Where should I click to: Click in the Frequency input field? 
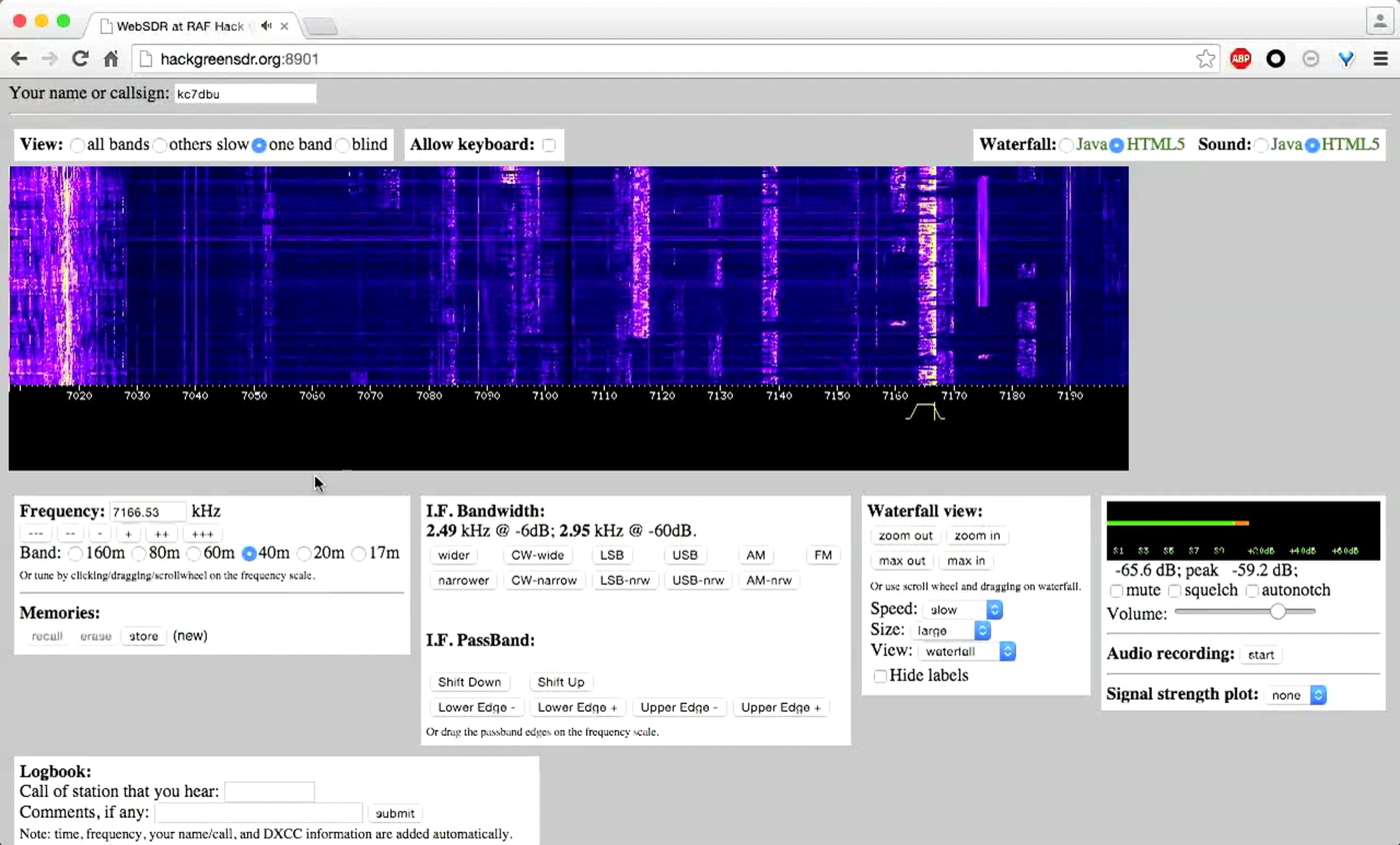pos(148,512)
